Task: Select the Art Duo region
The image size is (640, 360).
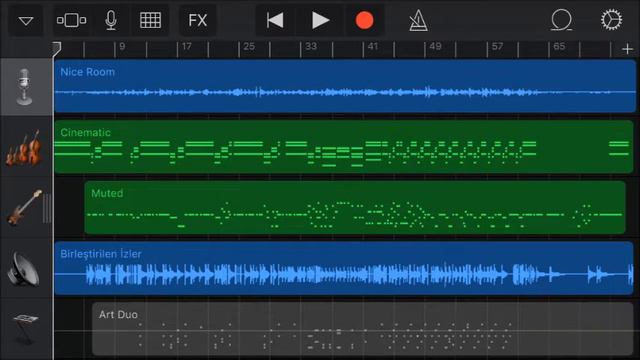Action: (362, 329)
